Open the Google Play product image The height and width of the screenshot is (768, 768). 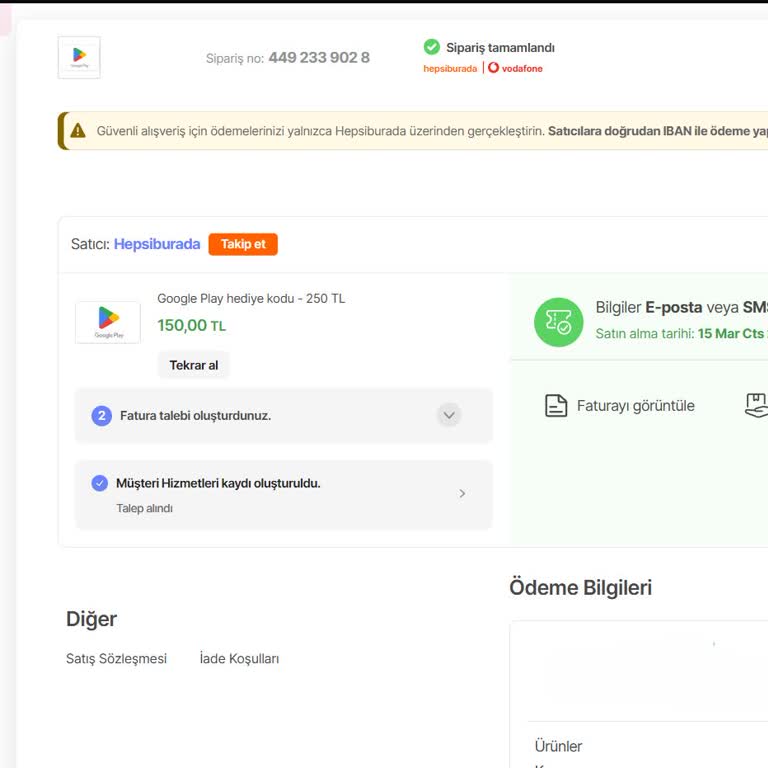[108, 322]
